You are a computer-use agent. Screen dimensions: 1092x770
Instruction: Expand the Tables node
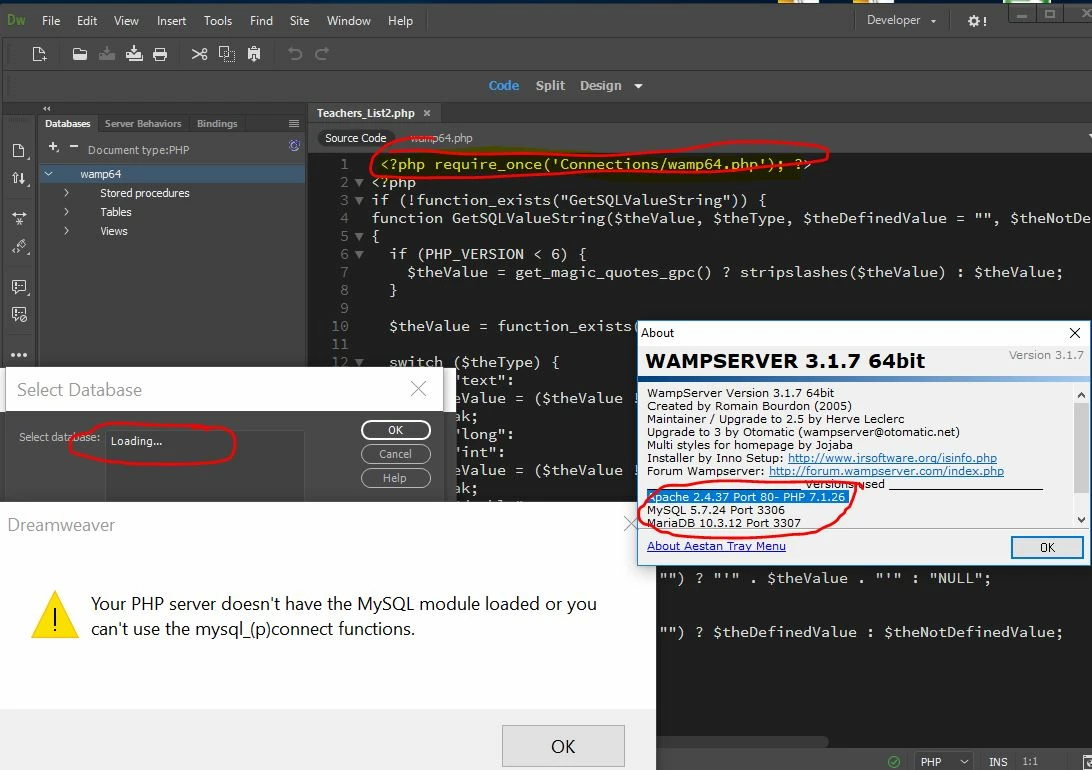[x=66, y=212]
